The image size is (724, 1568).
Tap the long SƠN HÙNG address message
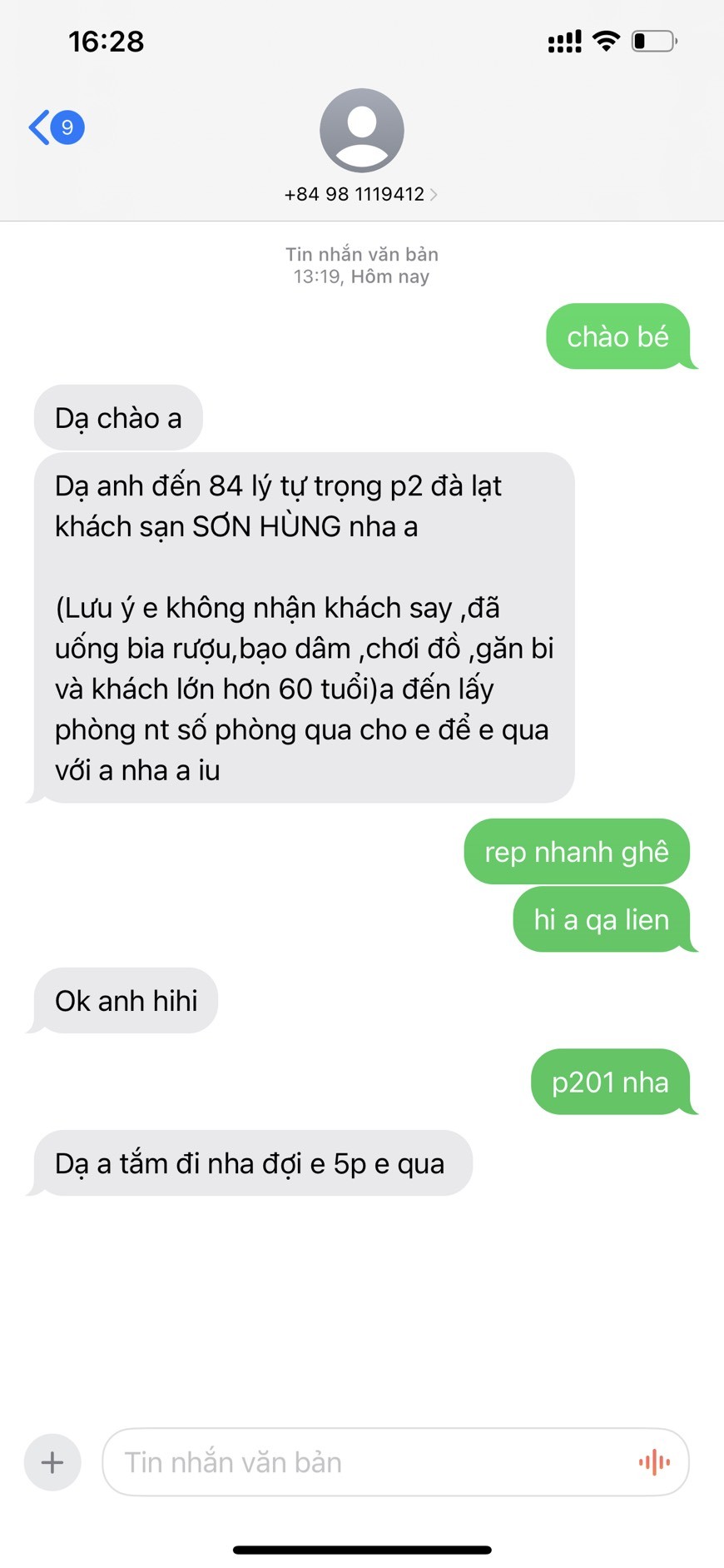pyautogui.click(x=304, y=627)
